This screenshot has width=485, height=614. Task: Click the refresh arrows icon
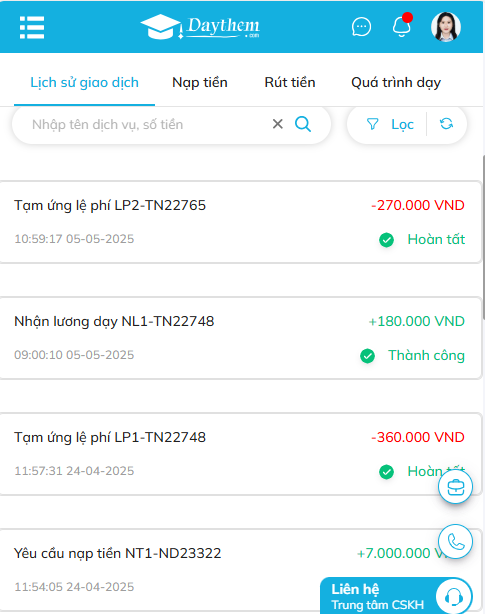click(x=446, y=124)
